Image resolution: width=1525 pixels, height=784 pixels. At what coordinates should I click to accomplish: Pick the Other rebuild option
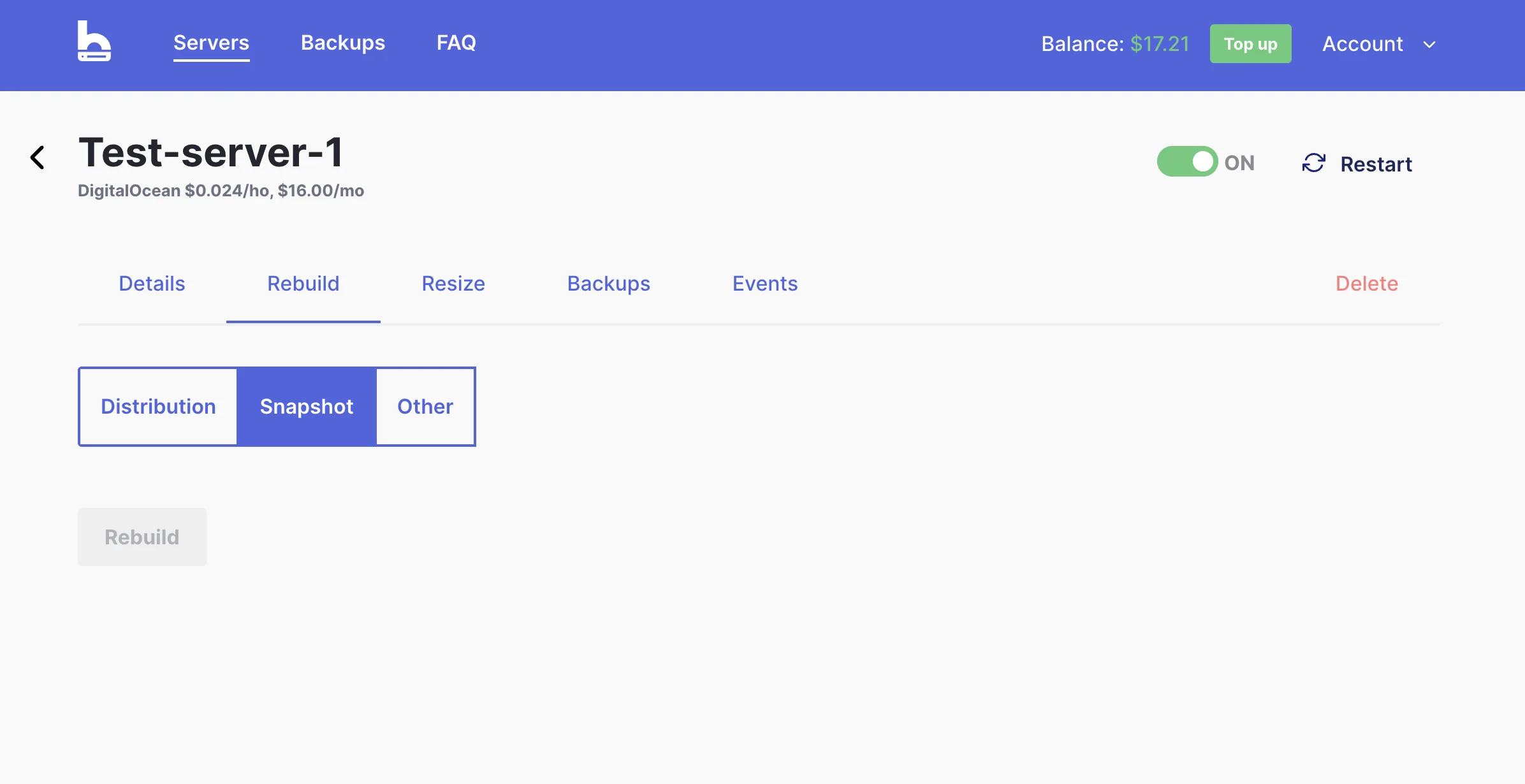point(425,407)
